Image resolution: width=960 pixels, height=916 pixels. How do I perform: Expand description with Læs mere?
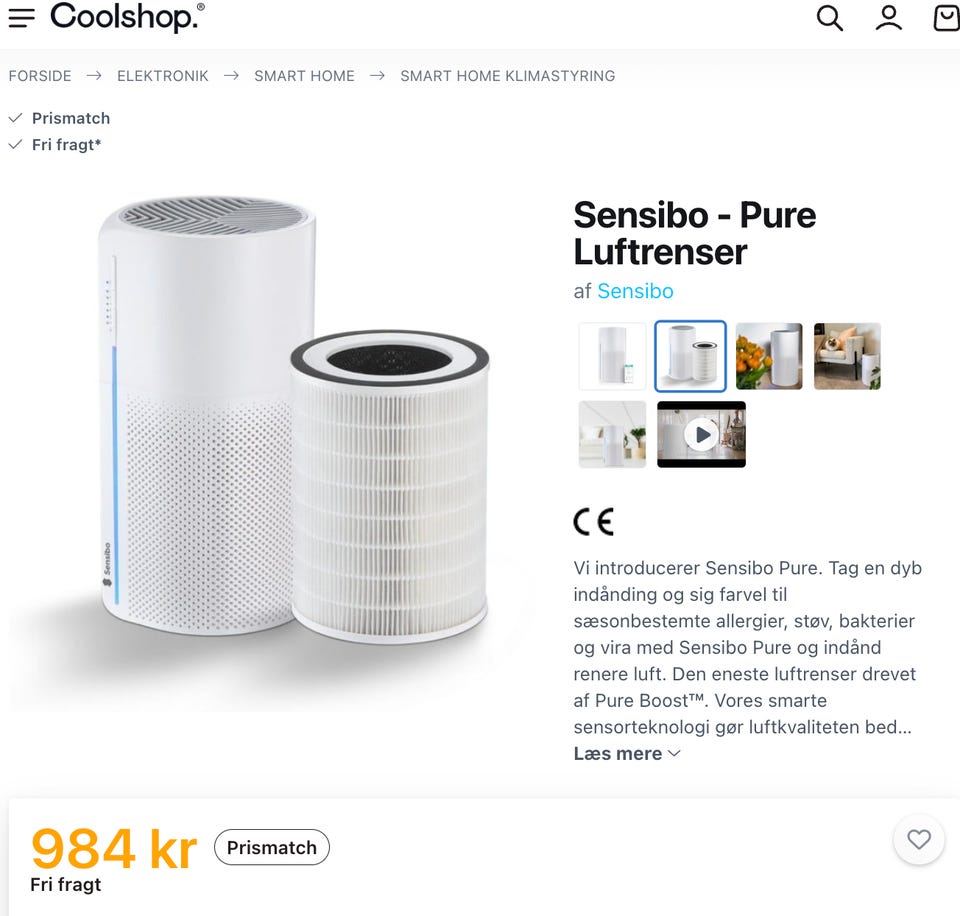coord(626,754)
